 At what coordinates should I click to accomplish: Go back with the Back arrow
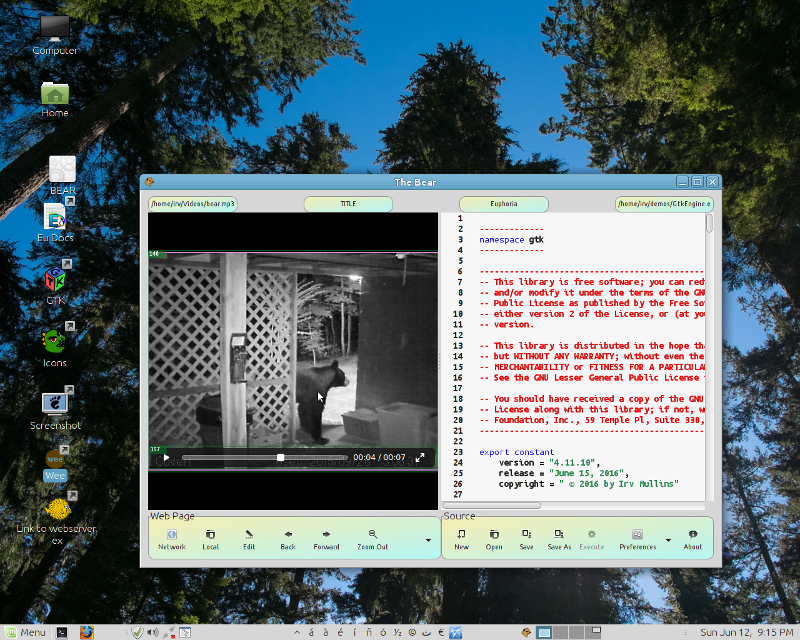[288, 539]
